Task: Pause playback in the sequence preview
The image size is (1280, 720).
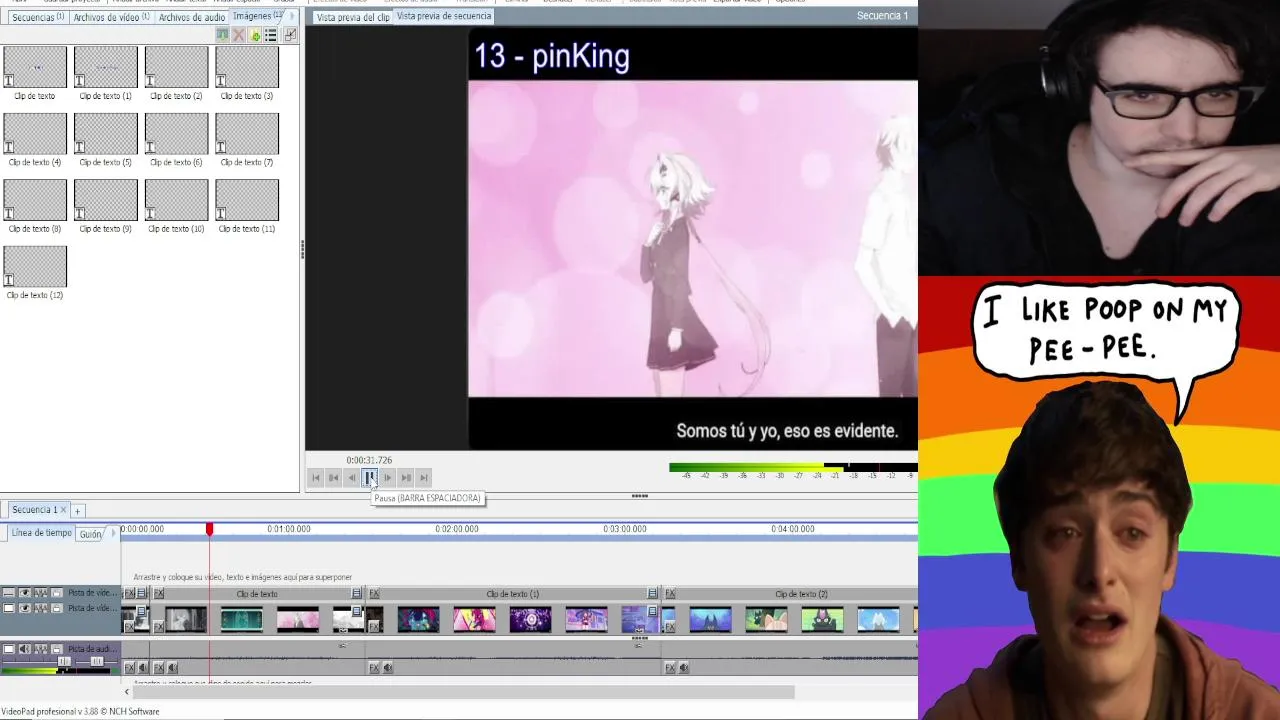Action: tap(369, 478)
